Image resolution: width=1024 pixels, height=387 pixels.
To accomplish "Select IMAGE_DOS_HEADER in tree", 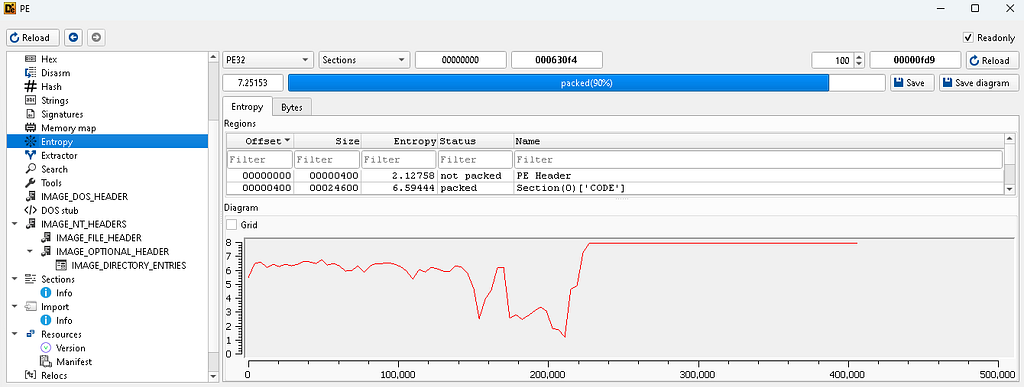I will 84,196.
